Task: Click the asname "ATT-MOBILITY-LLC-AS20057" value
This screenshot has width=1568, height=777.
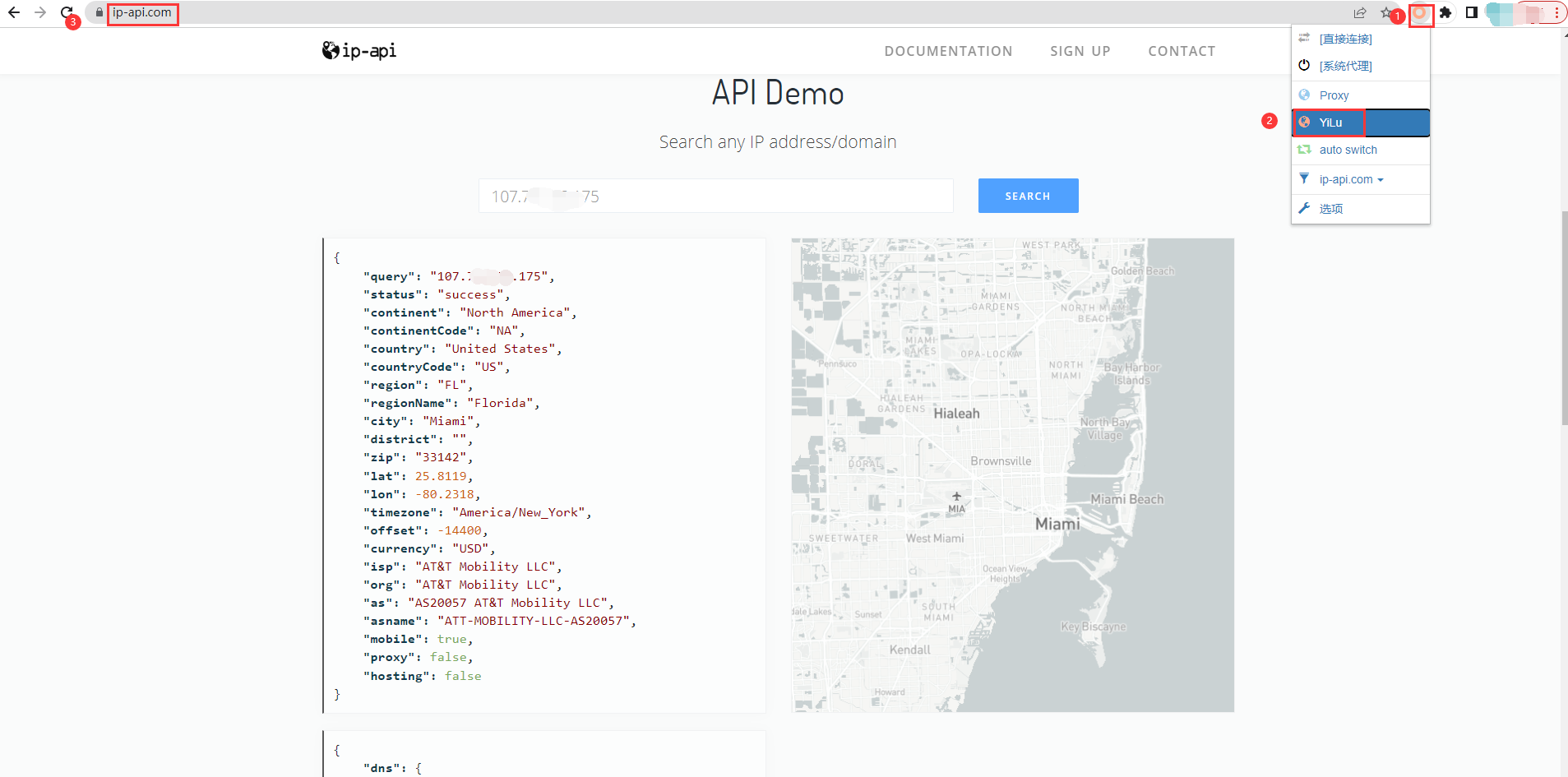Action: (533, 621)
